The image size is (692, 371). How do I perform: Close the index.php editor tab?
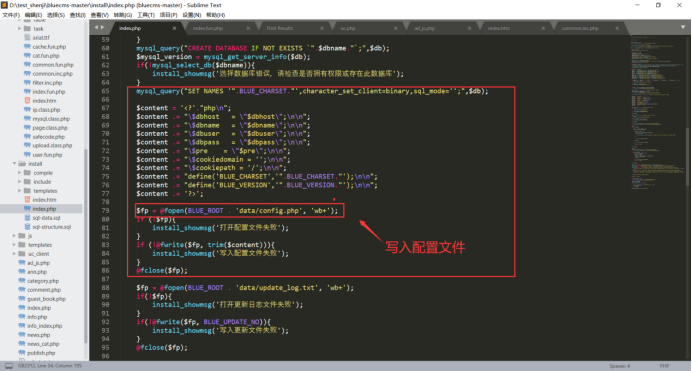pos(174,28)
